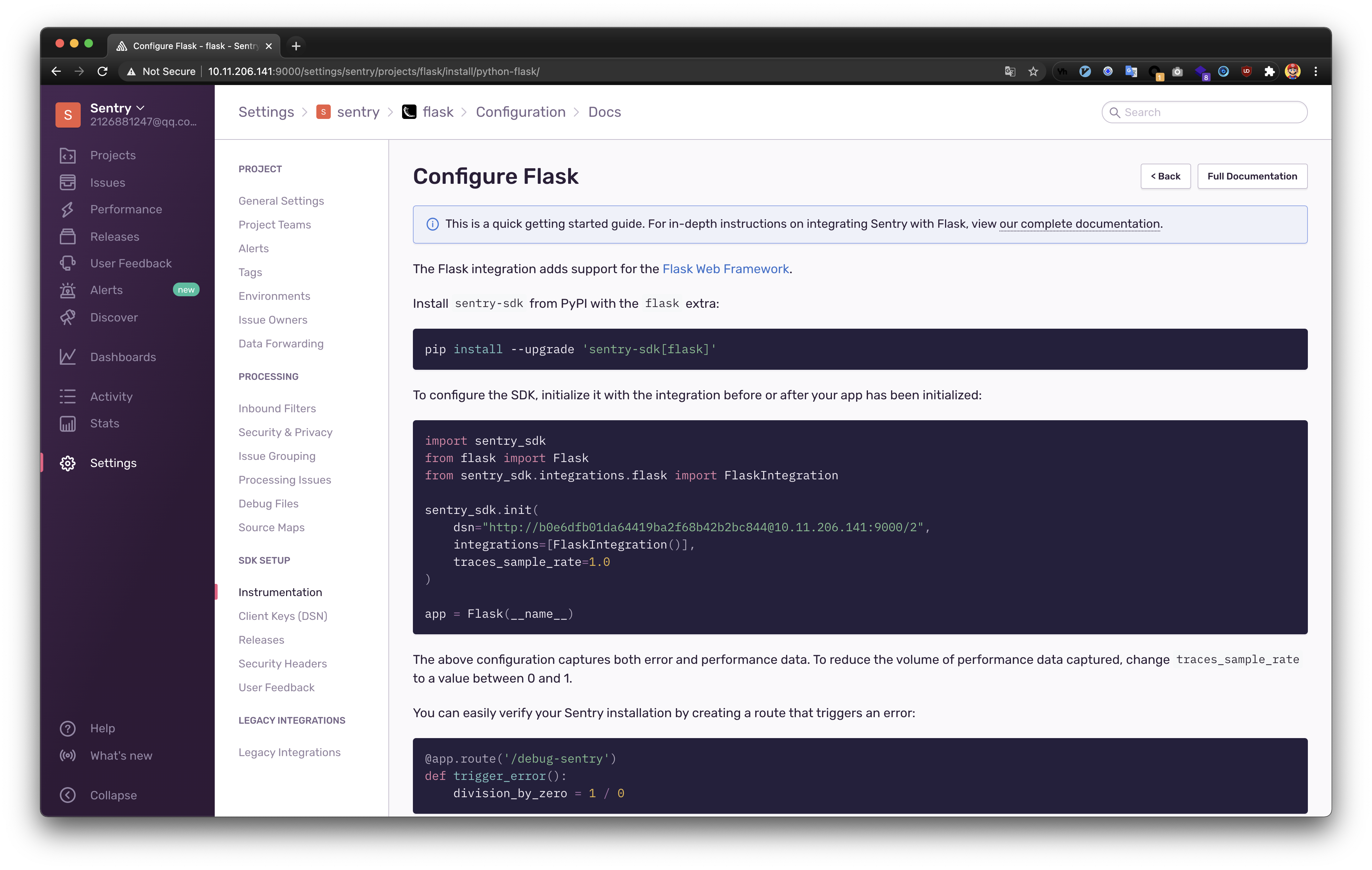The height and width of the screenshot is (870, 1372).
Task: Click the Releases box icon
Action: pos(67,236)
